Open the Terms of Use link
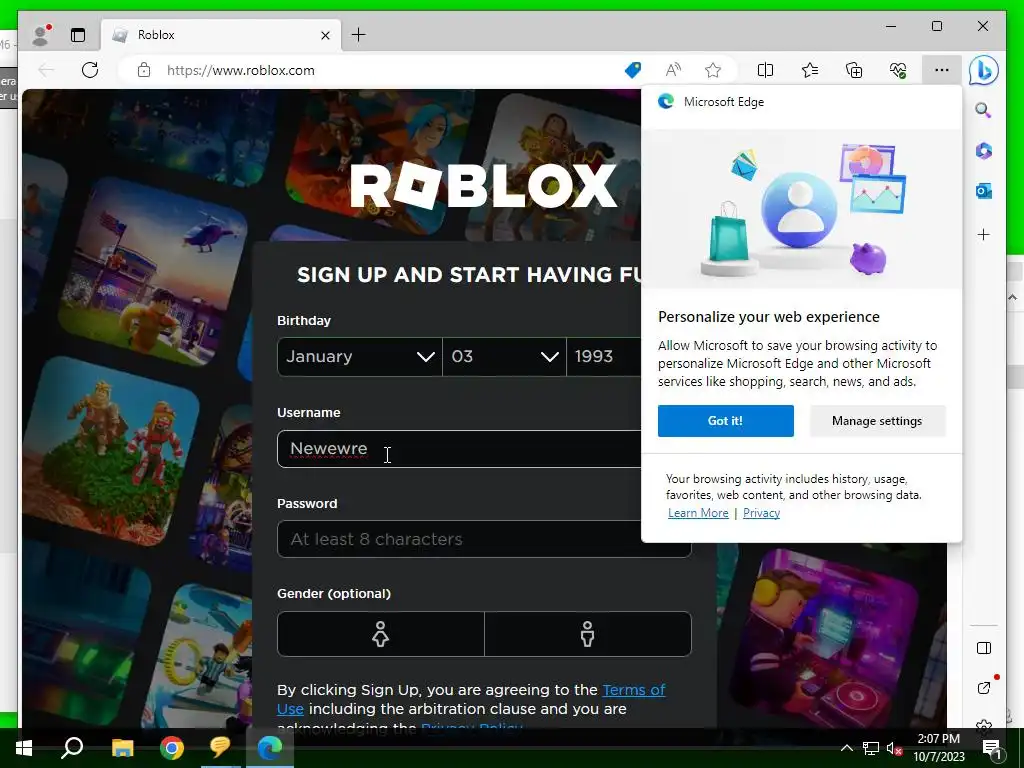 633,690
